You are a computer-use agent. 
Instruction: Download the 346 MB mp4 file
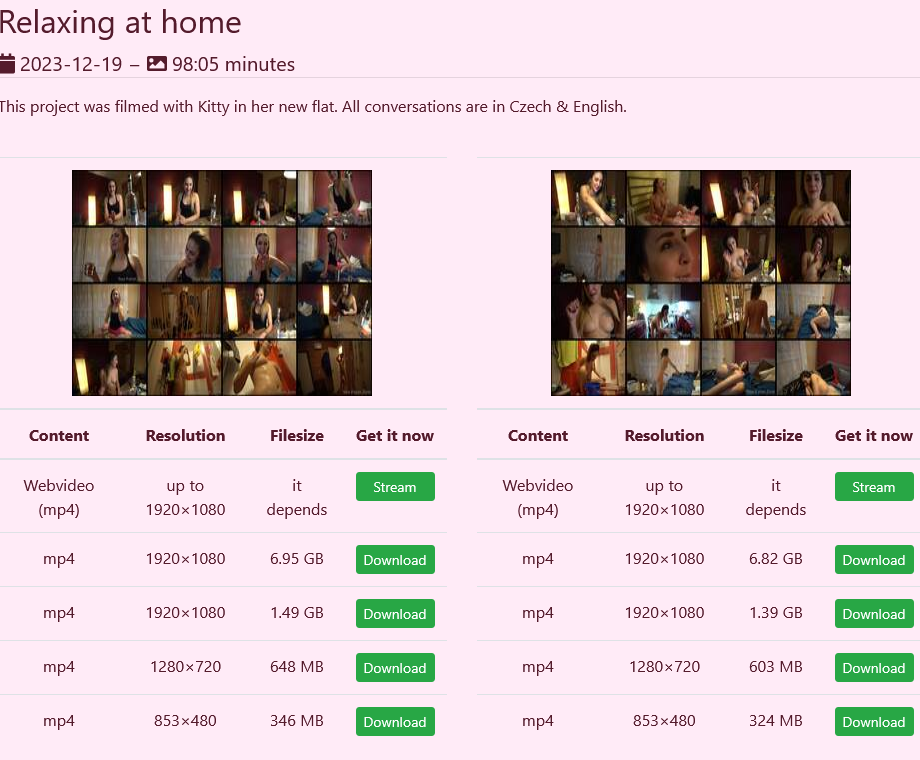pyautogui.click(x=395, y=721)
